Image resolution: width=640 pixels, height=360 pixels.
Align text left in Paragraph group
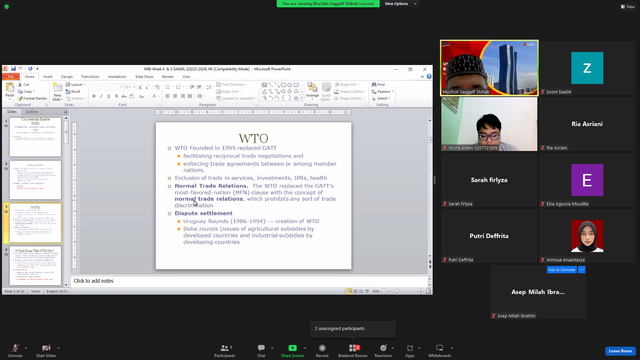coord(167,96)
